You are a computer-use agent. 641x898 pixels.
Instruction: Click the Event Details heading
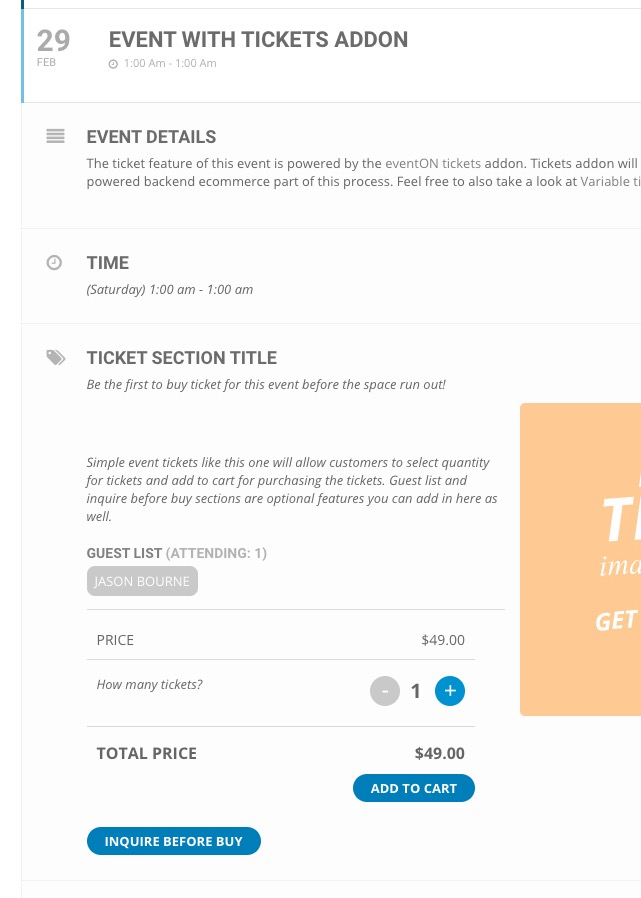click(151, 137)
